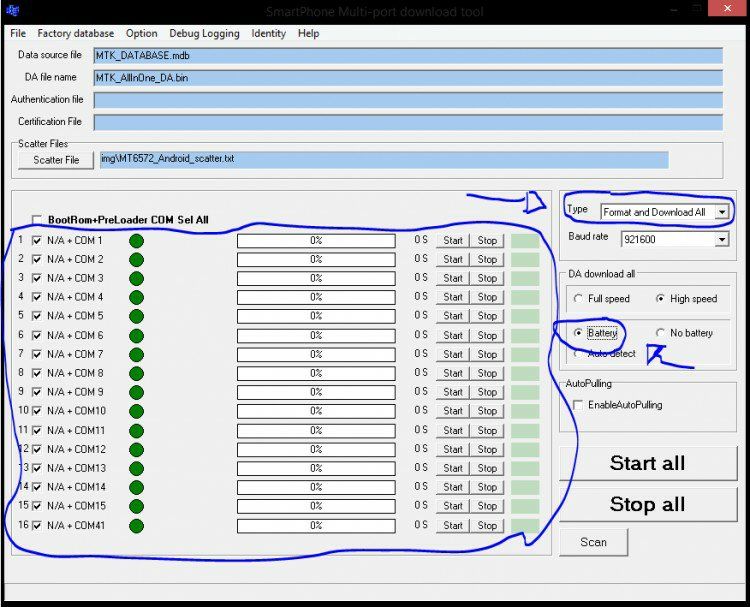This screenshot has height=607, width=750.
Task: Uncheck the N/A + COM10 checkbox
Action: [37, 411]
